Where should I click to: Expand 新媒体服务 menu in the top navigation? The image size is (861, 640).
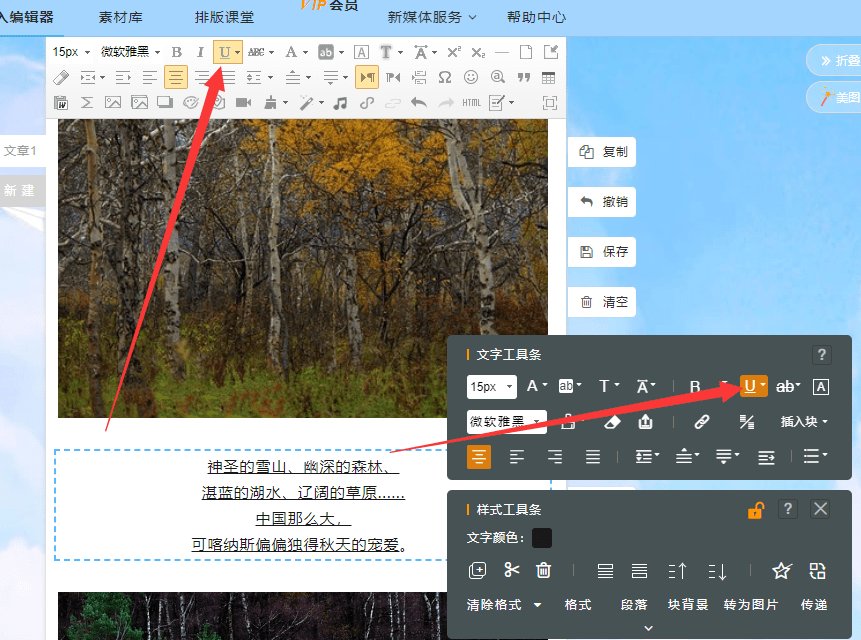point(432,17)
